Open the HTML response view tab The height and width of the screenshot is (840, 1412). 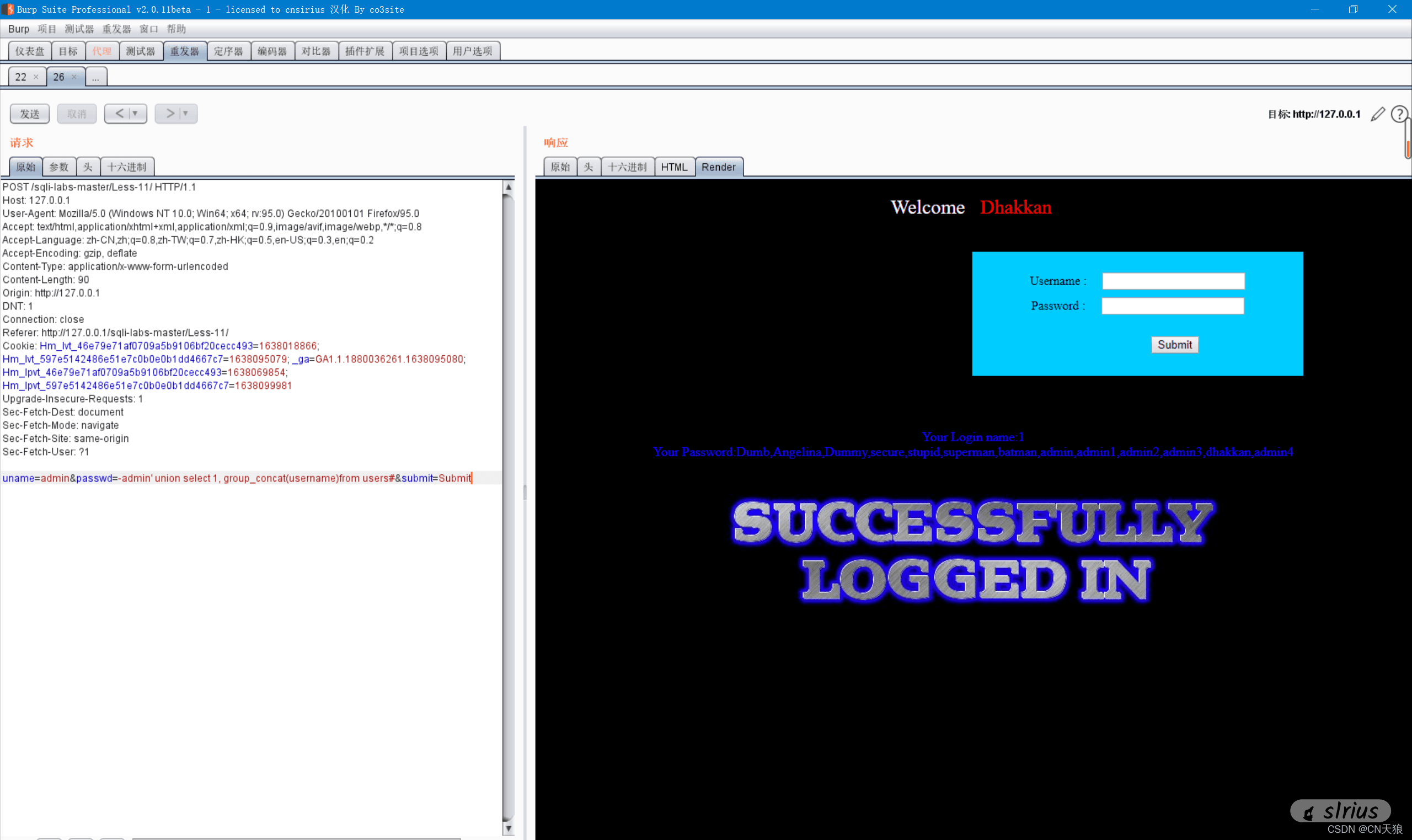pyautogui.click(x=674, y=167)
